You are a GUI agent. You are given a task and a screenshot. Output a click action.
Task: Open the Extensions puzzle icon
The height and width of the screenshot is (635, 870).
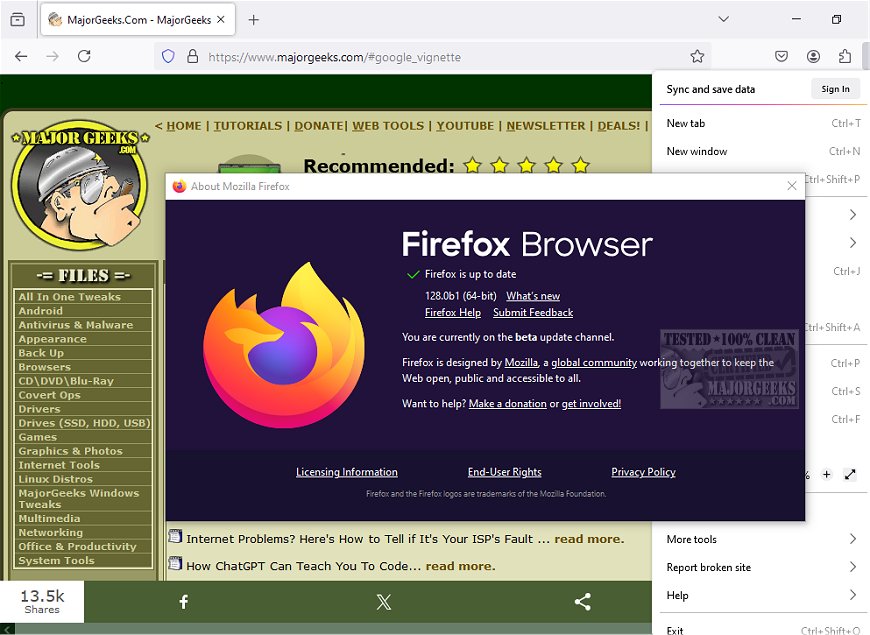(845, 56)
